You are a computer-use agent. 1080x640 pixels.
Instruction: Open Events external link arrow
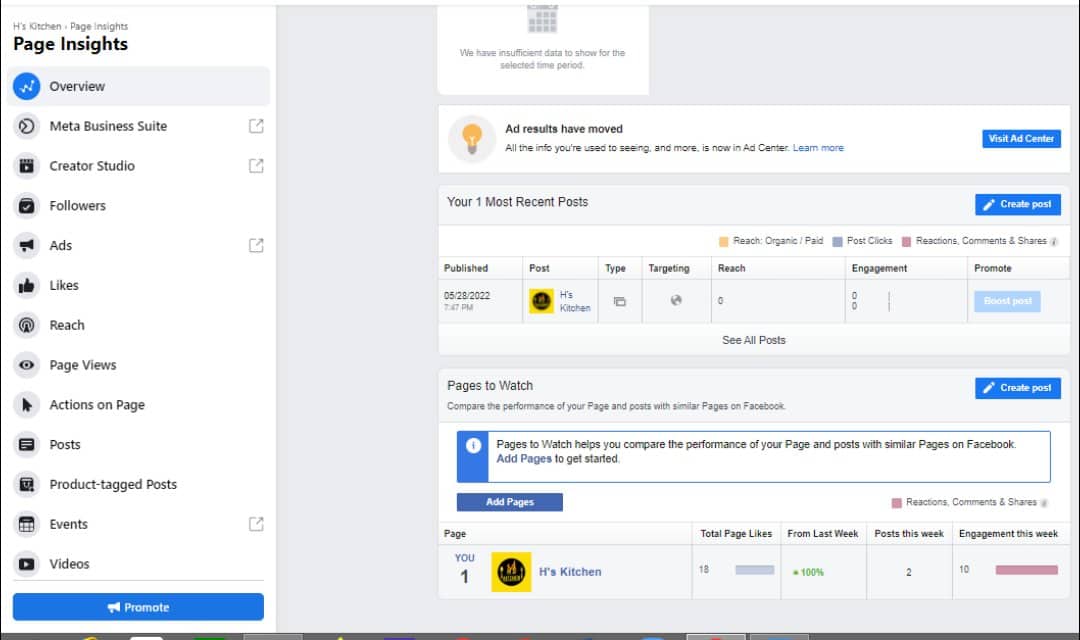click(x=256, y=524)
